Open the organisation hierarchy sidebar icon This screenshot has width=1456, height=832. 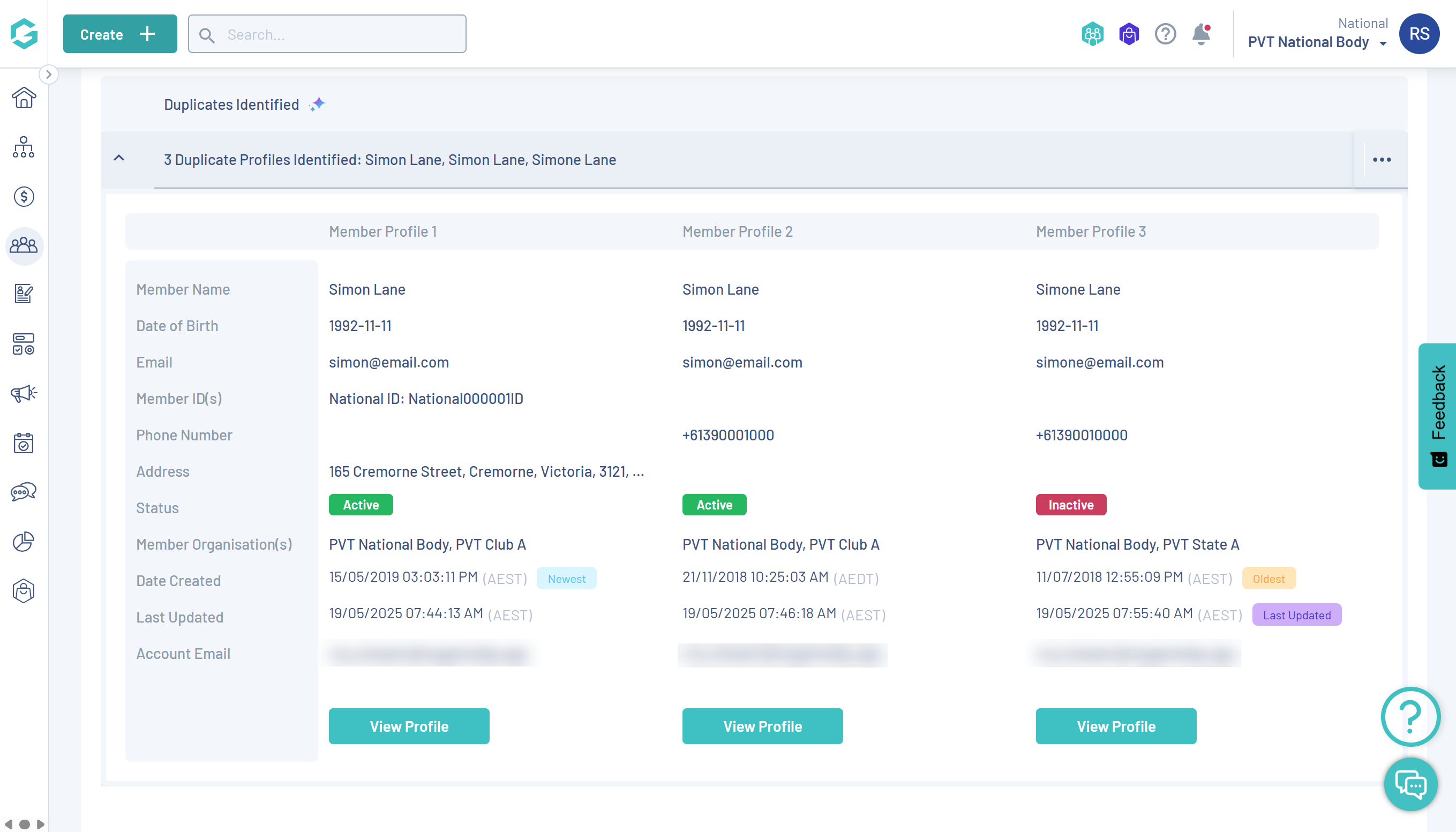[x=24, y=147]
